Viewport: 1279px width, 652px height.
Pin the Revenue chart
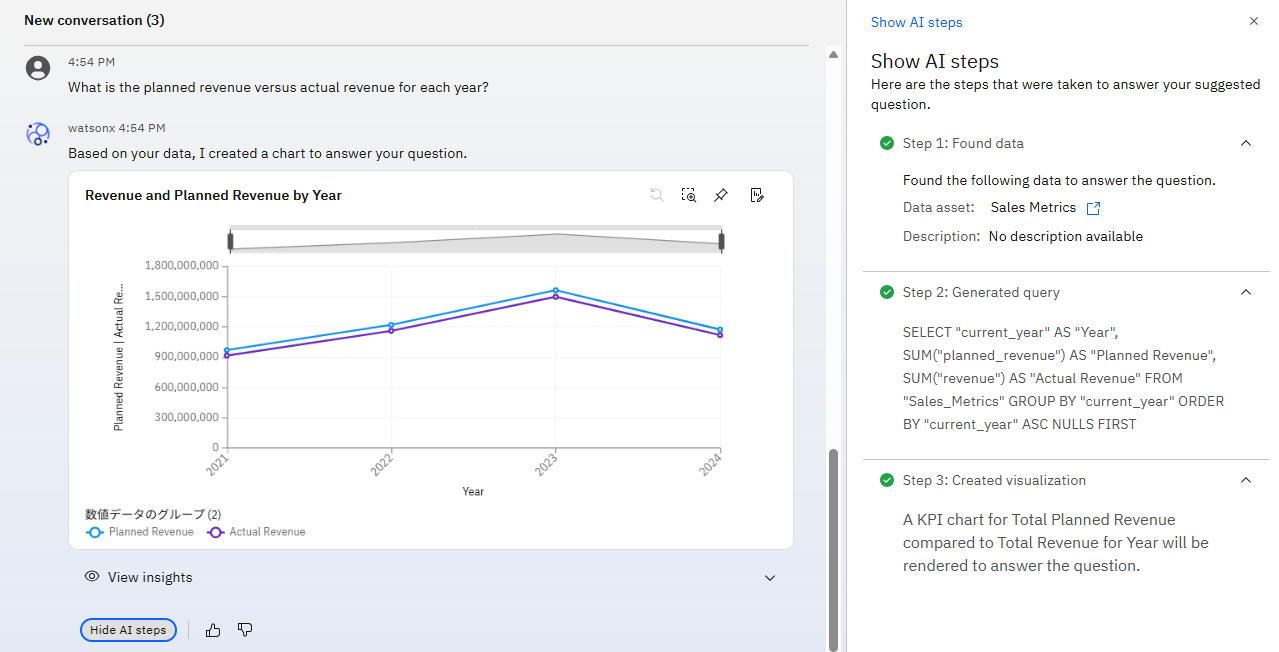click(x=721, y=195)
